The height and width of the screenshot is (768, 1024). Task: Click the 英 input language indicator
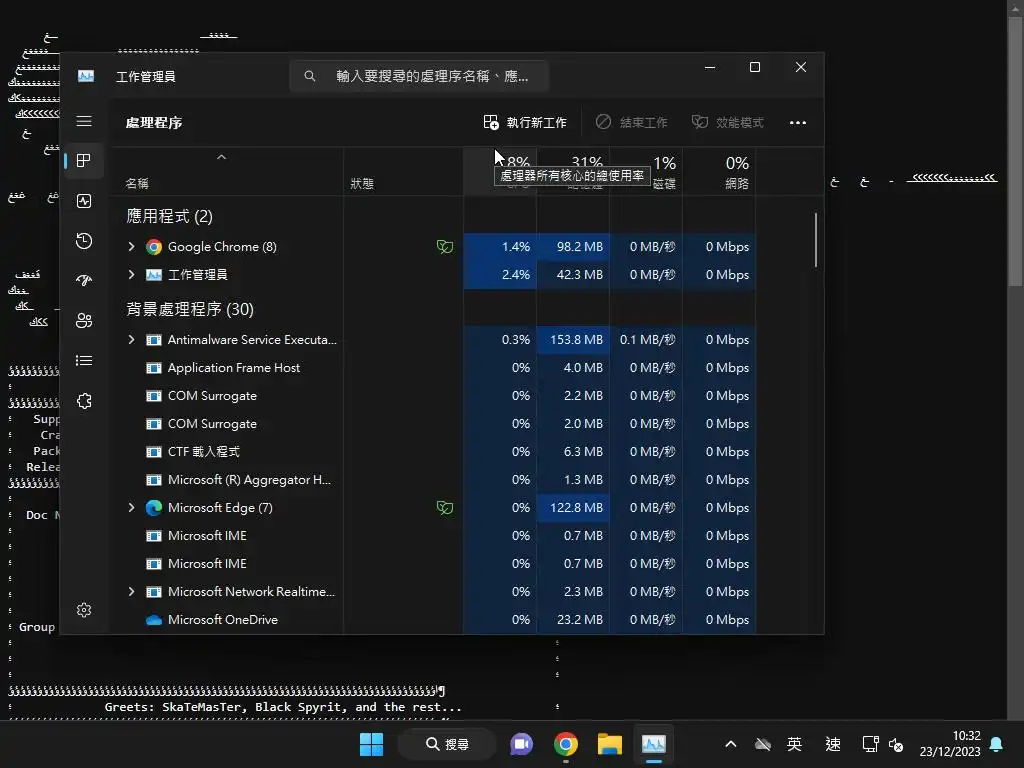click(x=794, y=744)
